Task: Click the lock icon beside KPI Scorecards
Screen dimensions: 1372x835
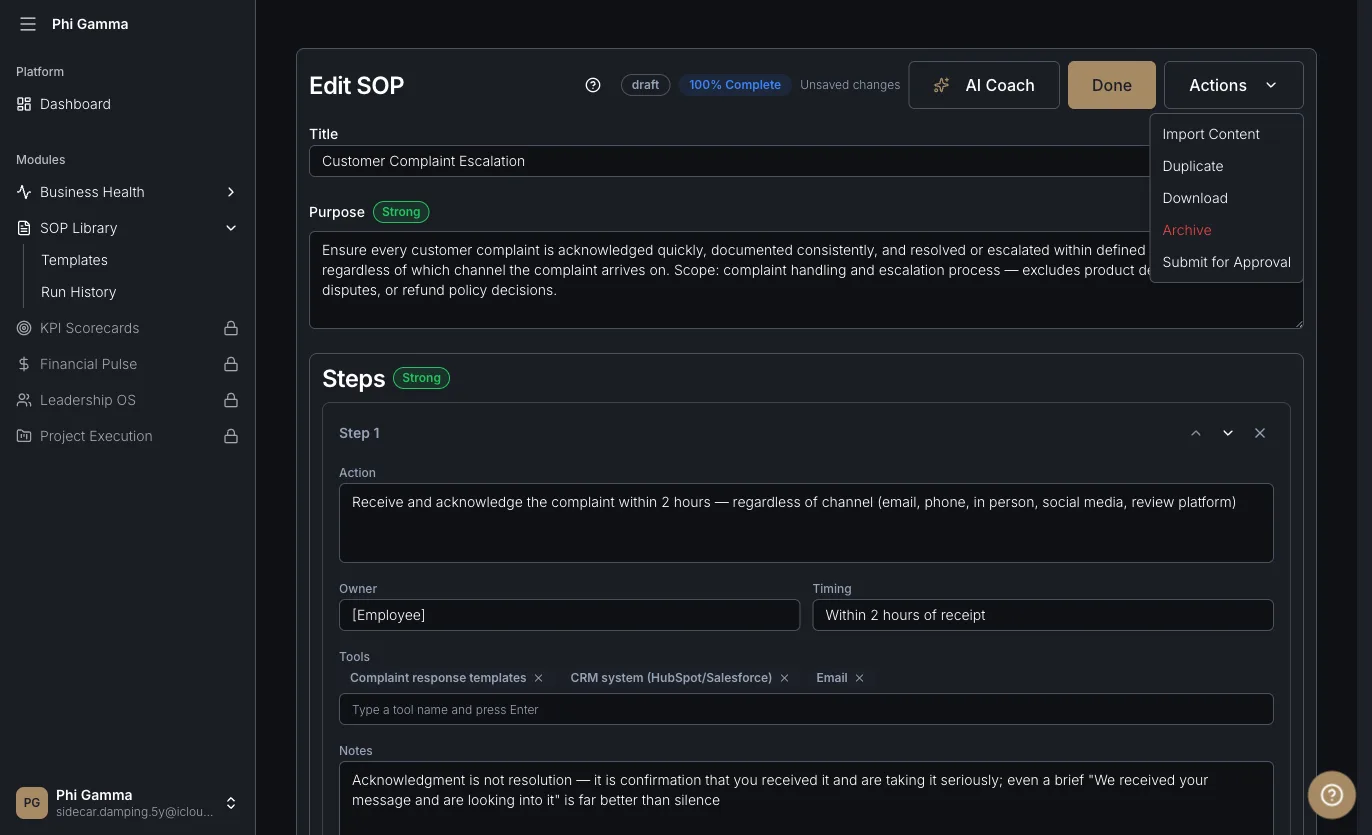Action: [x=231, y=328]
